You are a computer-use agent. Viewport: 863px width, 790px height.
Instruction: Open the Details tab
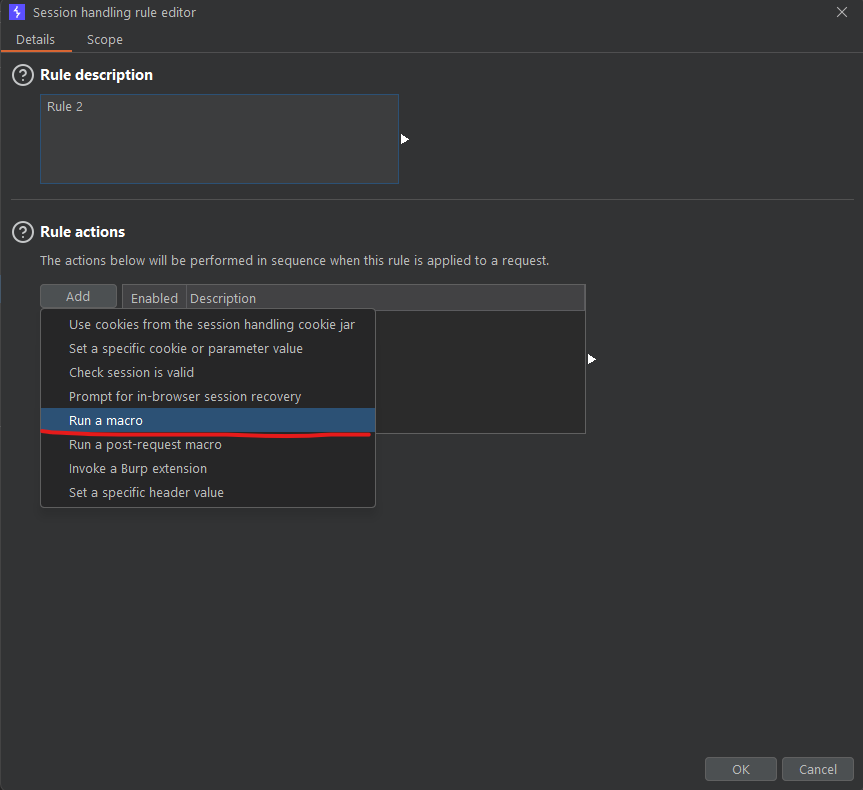pyautogui.click(x=35, y=40)
